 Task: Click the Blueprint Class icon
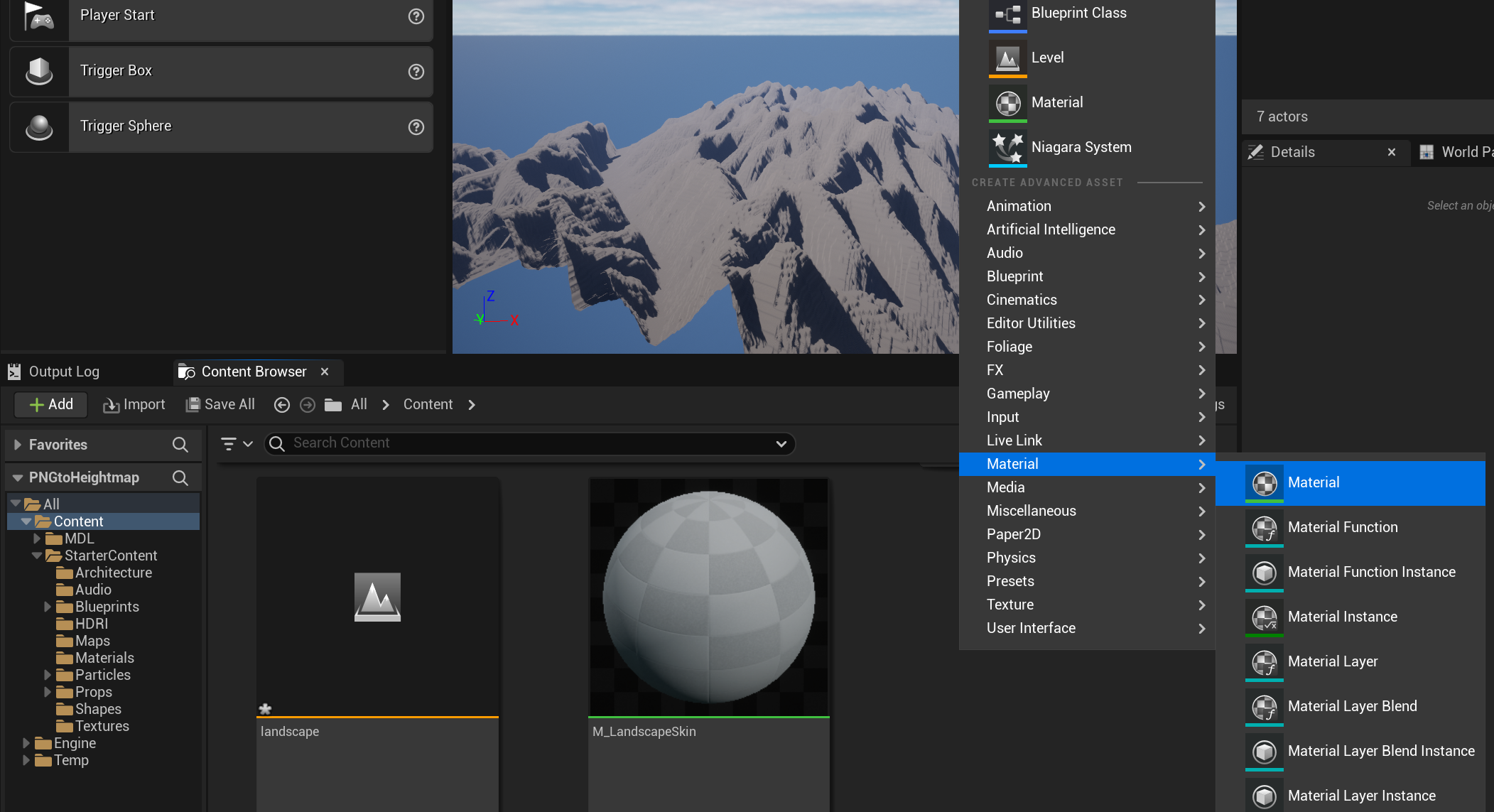(1007, 14)
